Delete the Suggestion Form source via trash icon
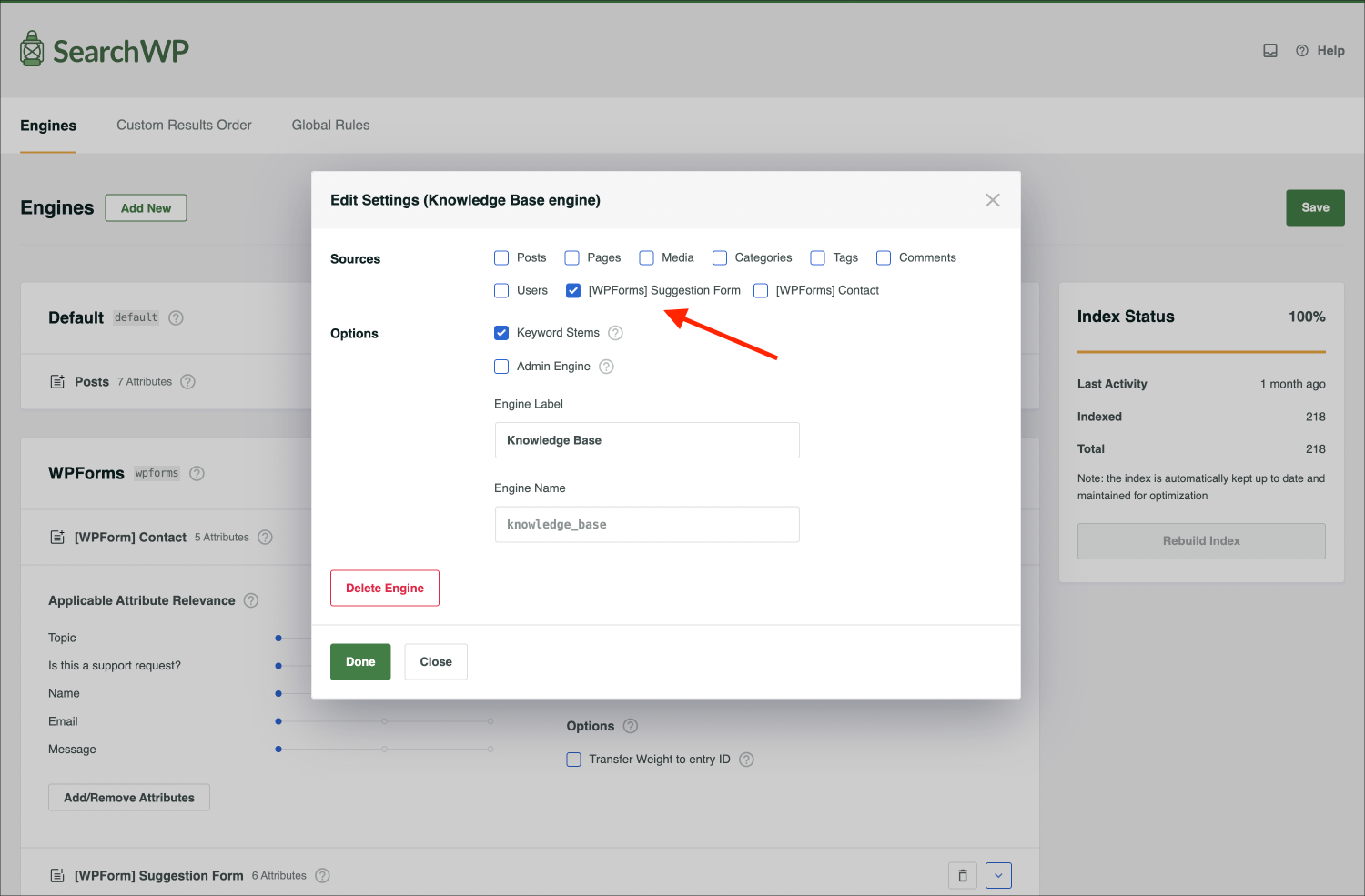 click(x=963, y=875)
